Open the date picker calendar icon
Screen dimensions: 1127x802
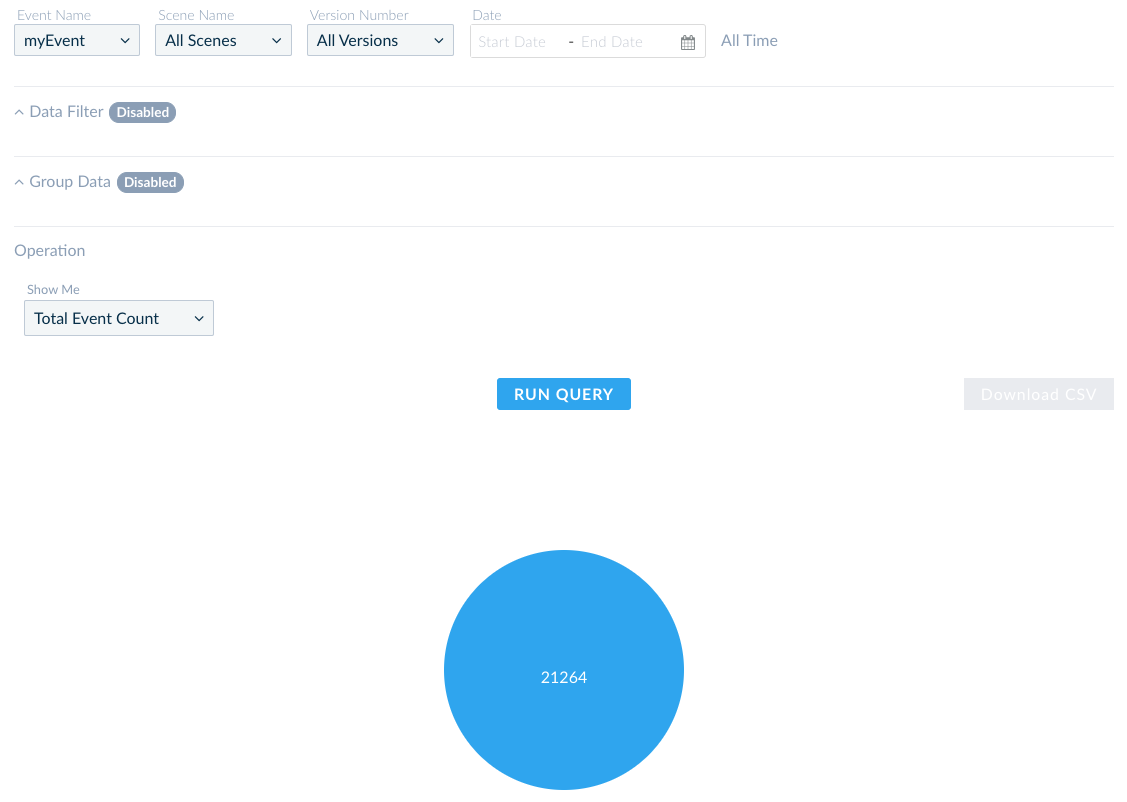(687, 41)
